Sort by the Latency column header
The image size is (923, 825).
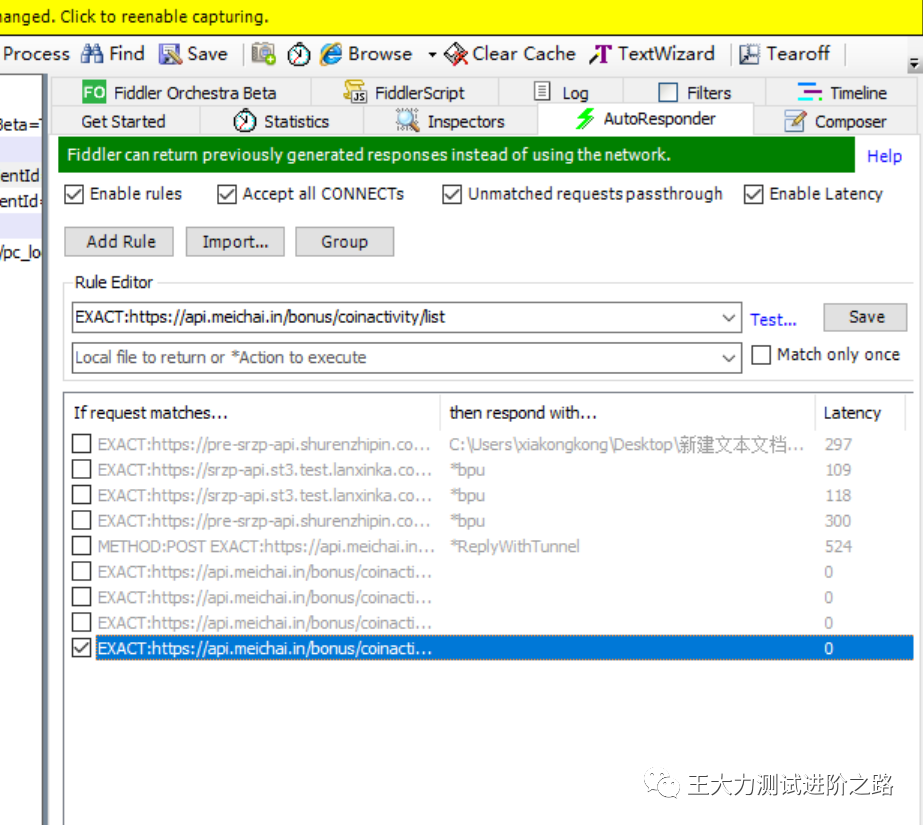click(x=860, y=413)
